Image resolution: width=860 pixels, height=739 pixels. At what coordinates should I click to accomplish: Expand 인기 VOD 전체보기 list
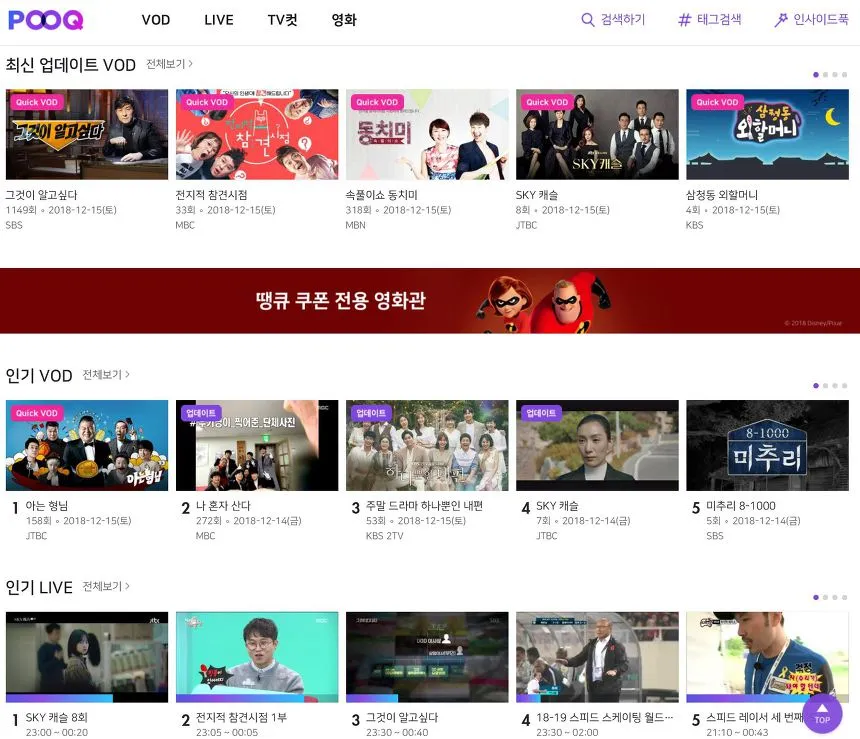click(106, 375)
